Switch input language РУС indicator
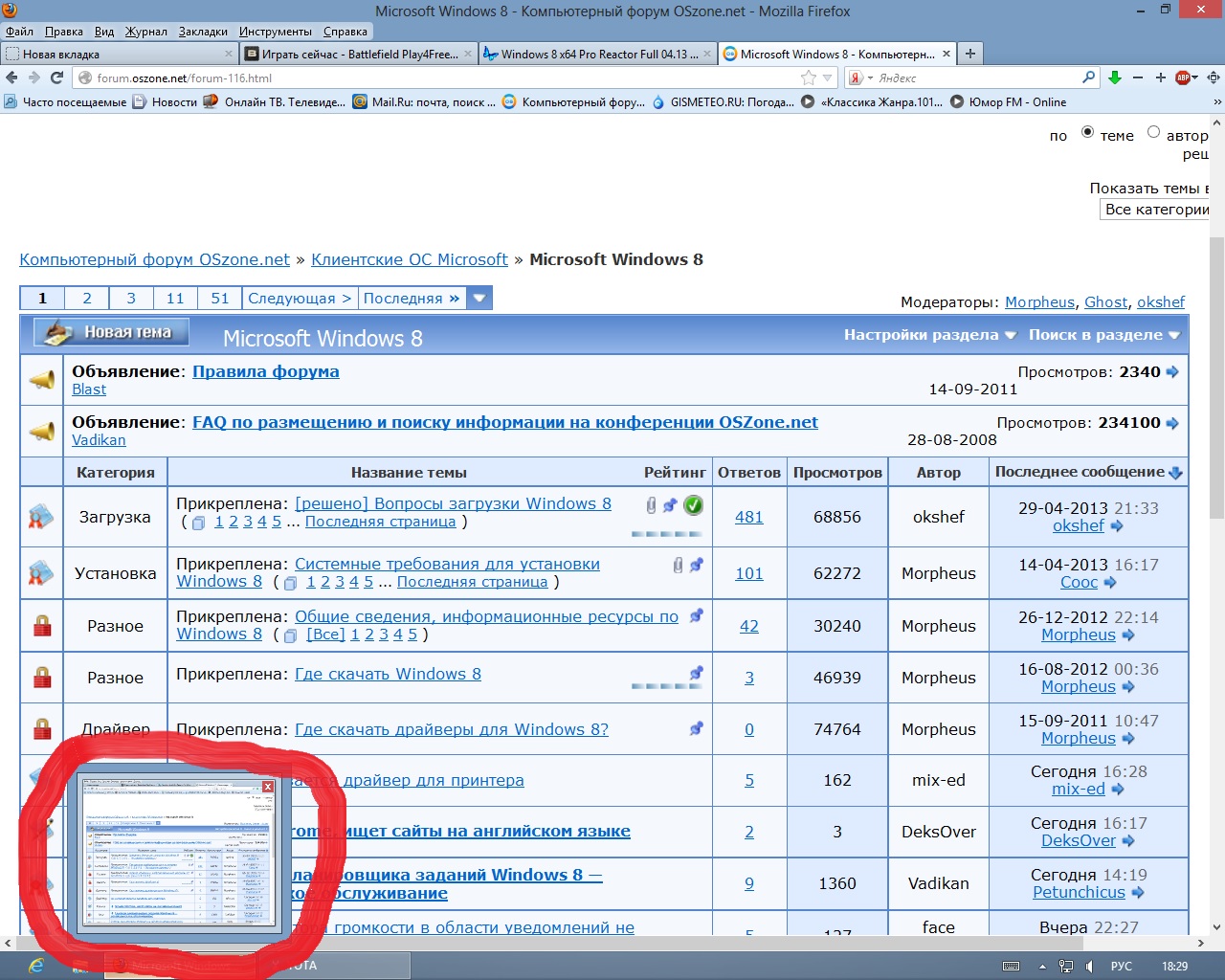The image size is (1225, 980). (x=1122, y=967)
